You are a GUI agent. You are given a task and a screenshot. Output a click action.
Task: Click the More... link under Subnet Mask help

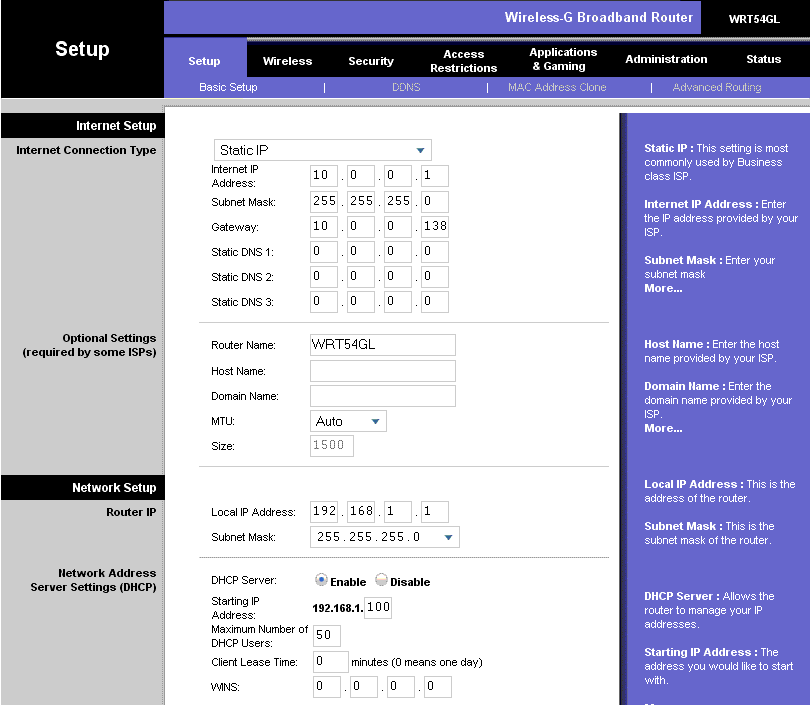[663, 289]
